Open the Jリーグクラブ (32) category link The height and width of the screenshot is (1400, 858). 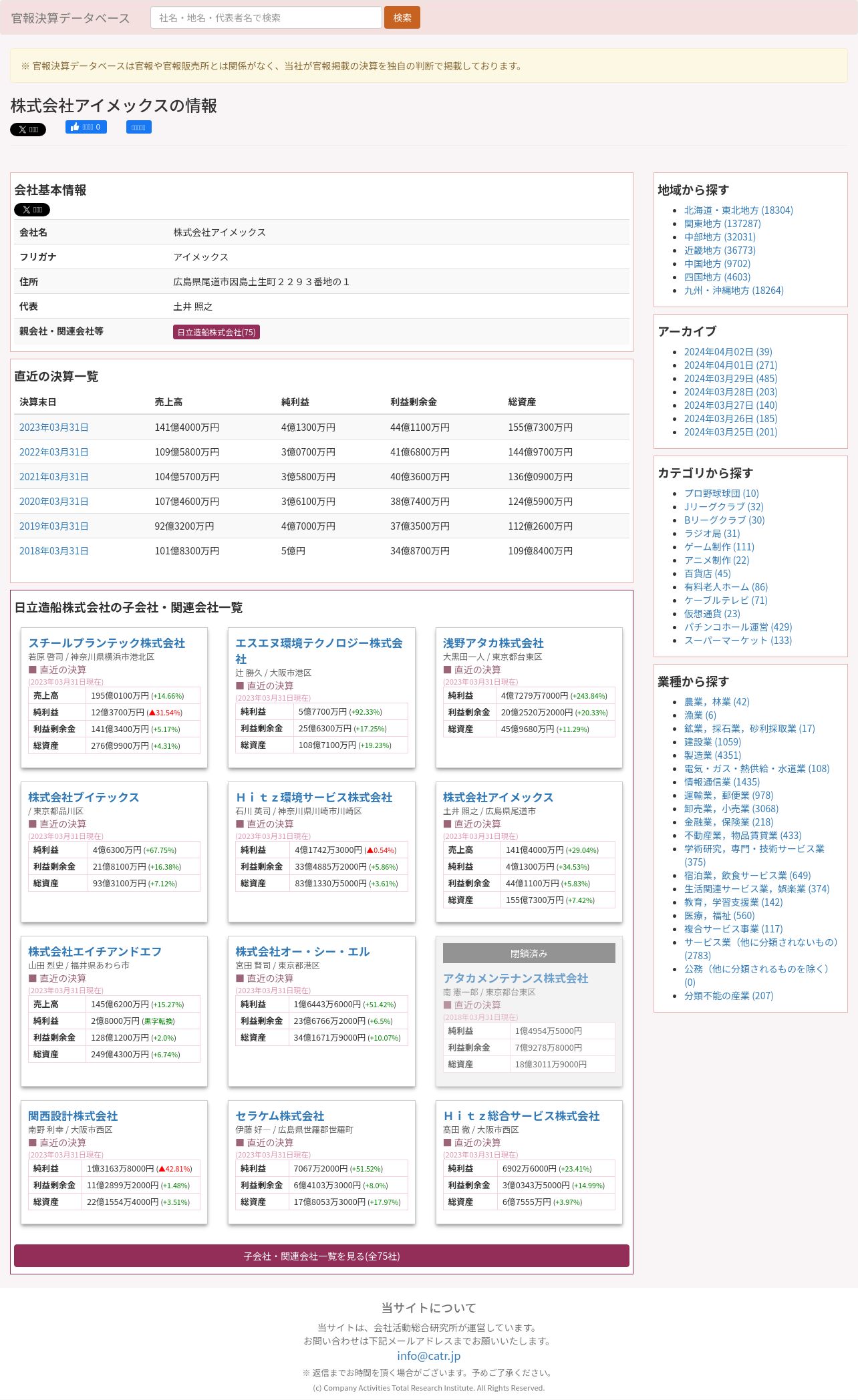[x=724, y=507]
